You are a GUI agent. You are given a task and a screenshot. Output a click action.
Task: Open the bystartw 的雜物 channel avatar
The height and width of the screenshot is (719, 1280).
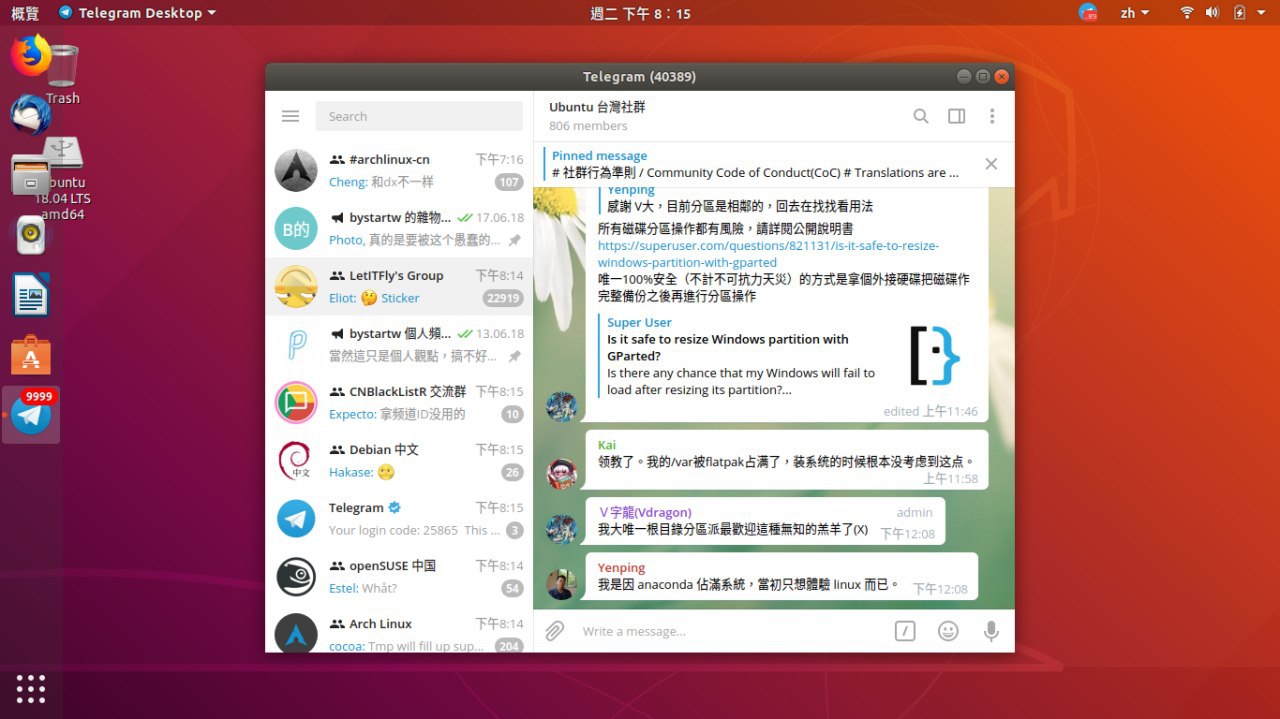tap(296, 229)
